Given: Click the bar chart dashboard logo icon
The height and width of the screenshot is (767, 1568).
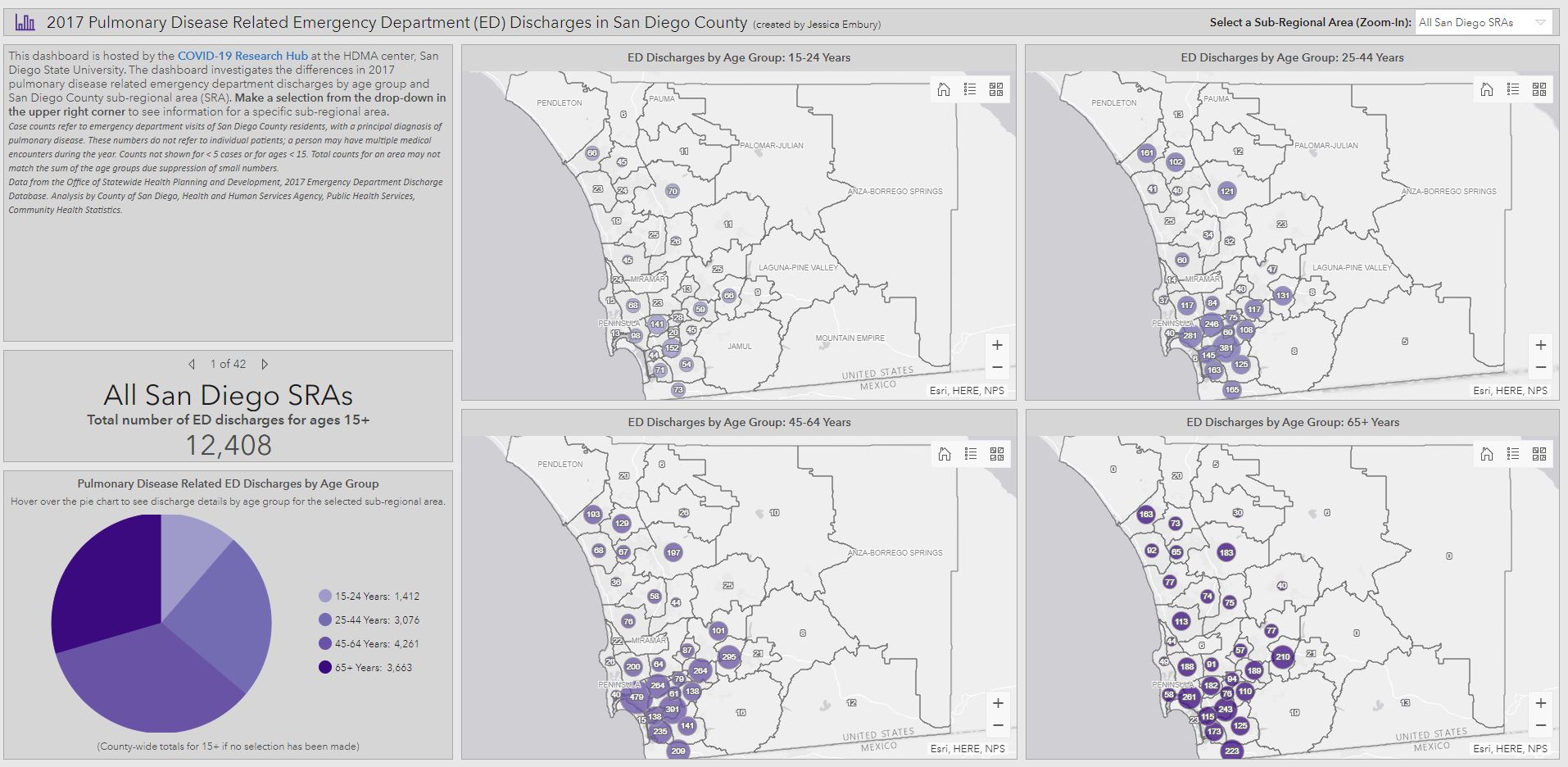Looking at the screenshot, I should 25,23.
